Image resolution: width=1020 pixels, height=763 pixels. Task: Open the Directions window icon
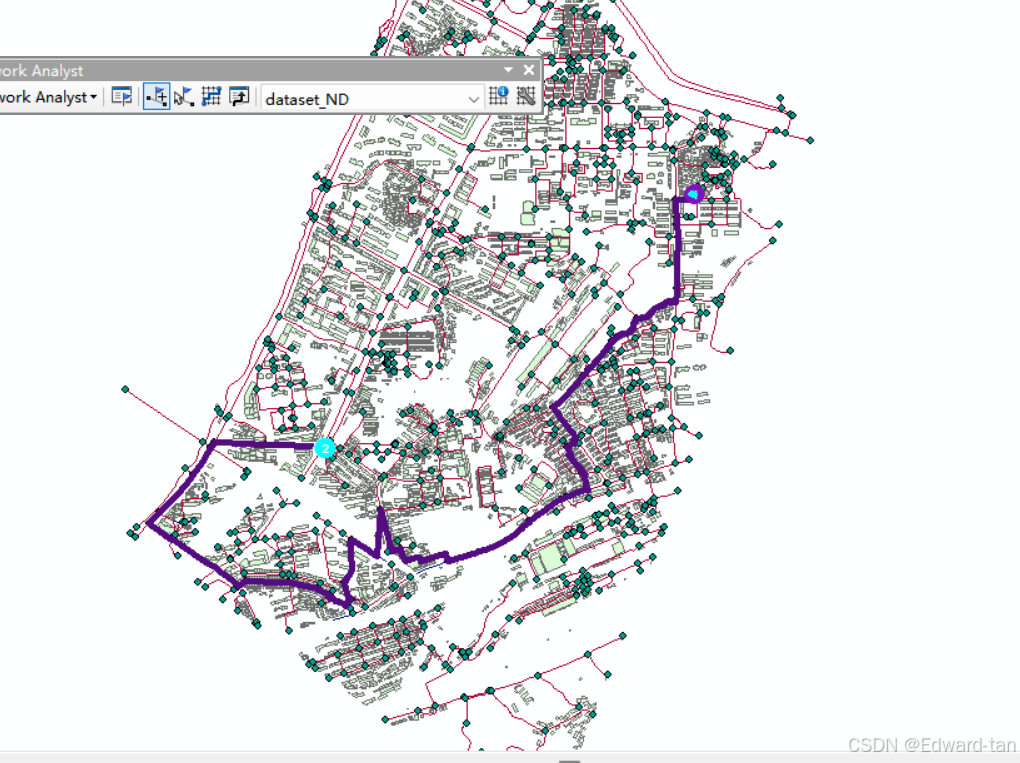click(239, 98)
